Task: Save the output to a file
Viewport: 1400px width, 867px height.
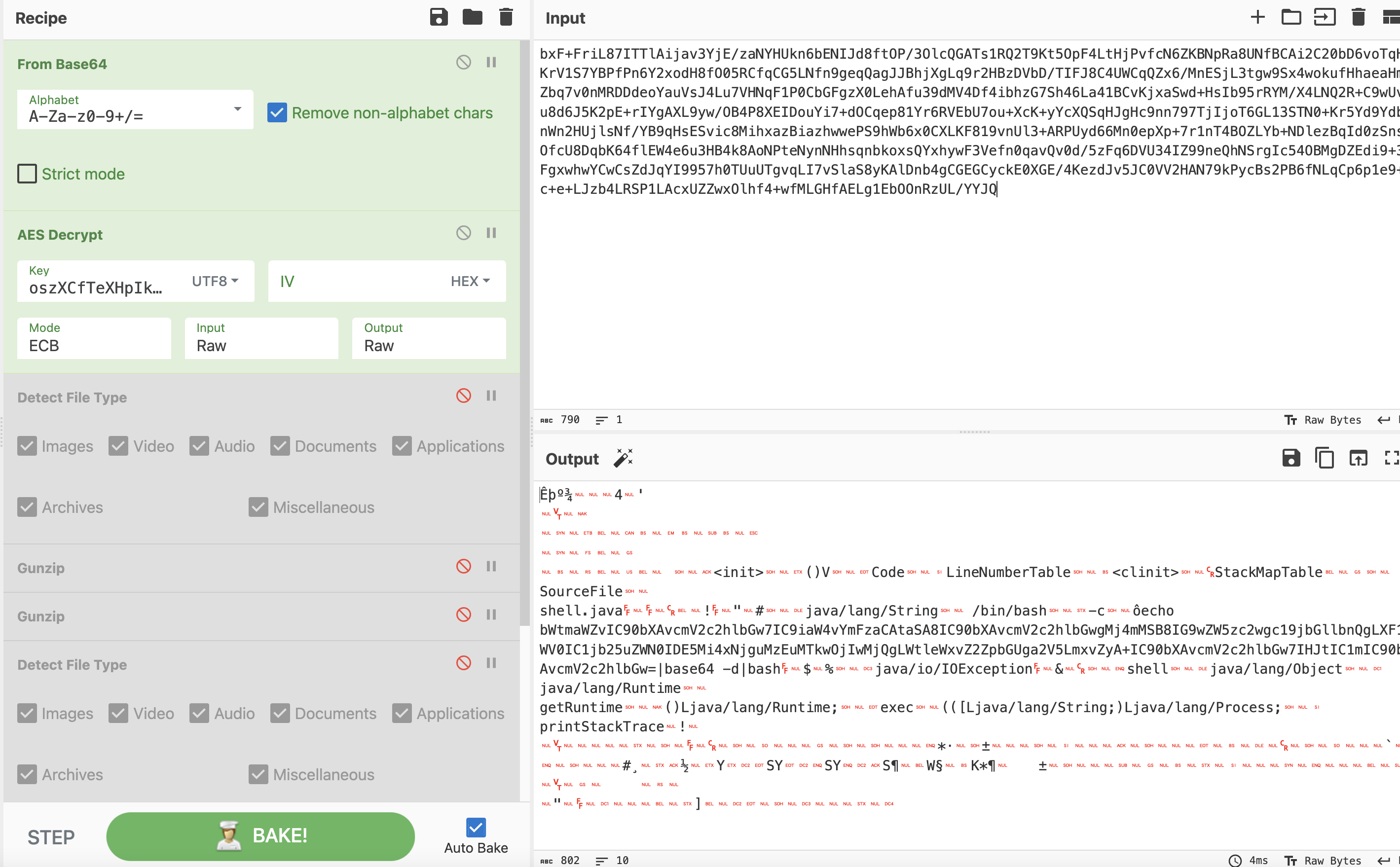Action: click(1290, 458)
